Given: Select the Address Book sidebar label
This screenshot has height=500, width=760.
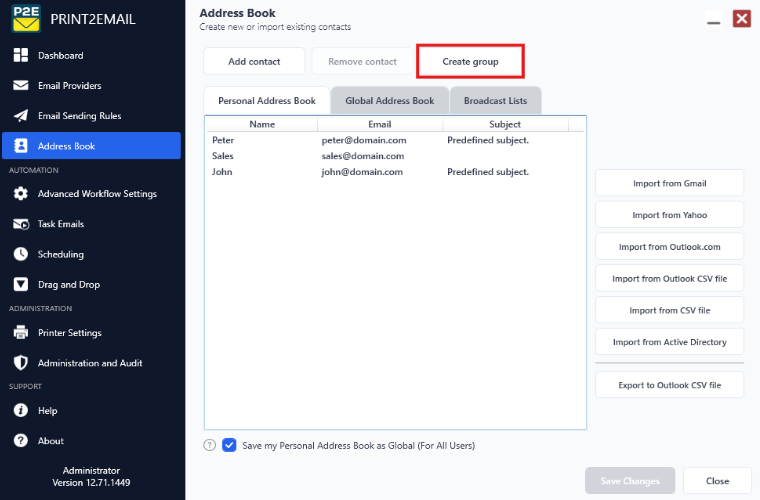Looking at the screenshot, I should pos(66,146).
